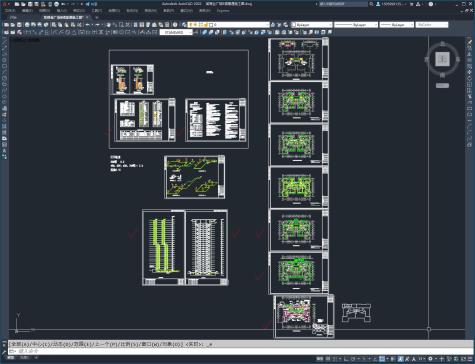Image resolution: width=475 pixels, height=364 pixels.
Task: Open the QuickCalc calculator icon
Action: pyautogui.click(x=167, y=25)
